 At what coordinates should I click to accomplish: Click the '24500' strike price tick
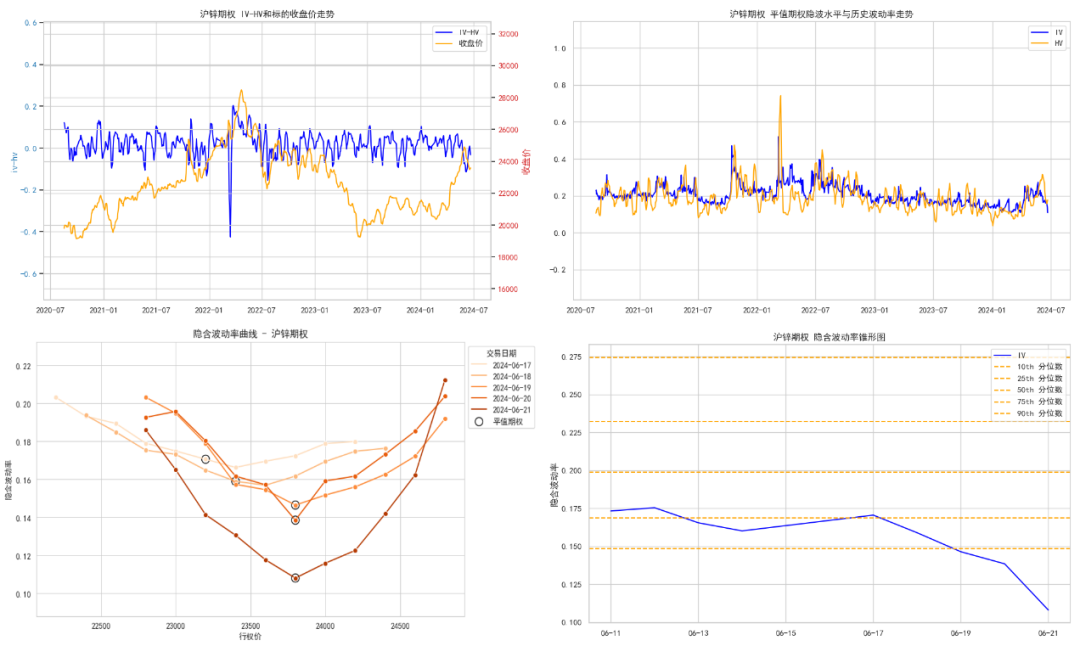399,626
